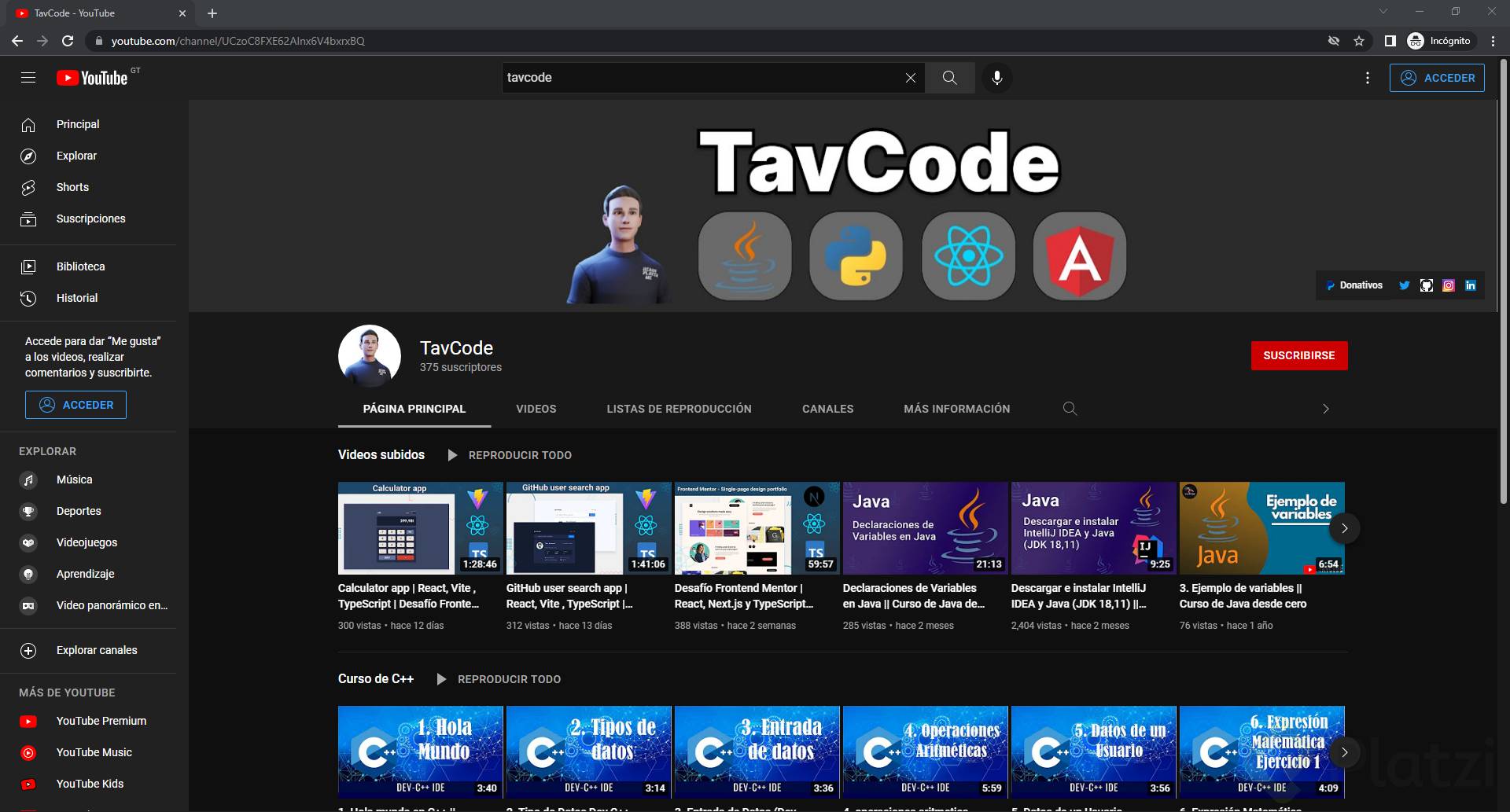Switch to the Página principal tab
Screen dimensions: 1510x812
414,409
